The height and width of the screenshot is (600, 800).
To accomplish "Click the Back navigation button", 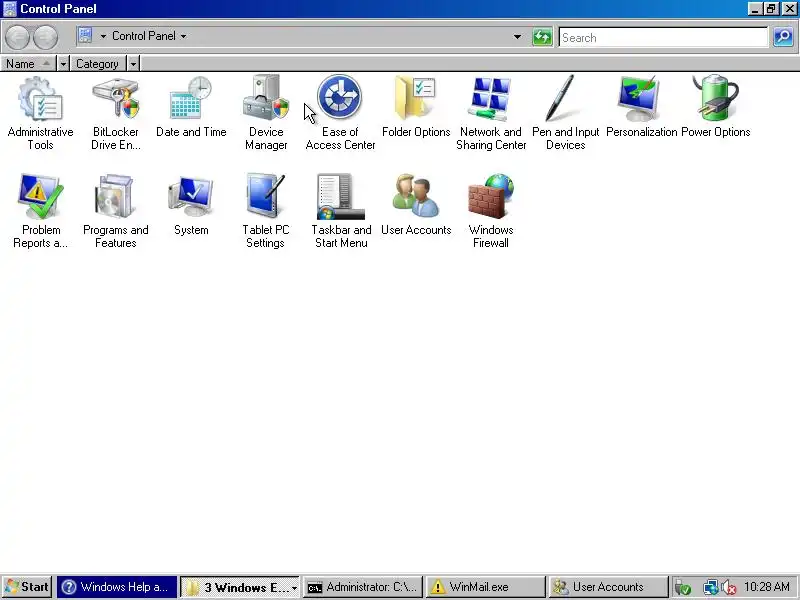I will click(17, 37).
